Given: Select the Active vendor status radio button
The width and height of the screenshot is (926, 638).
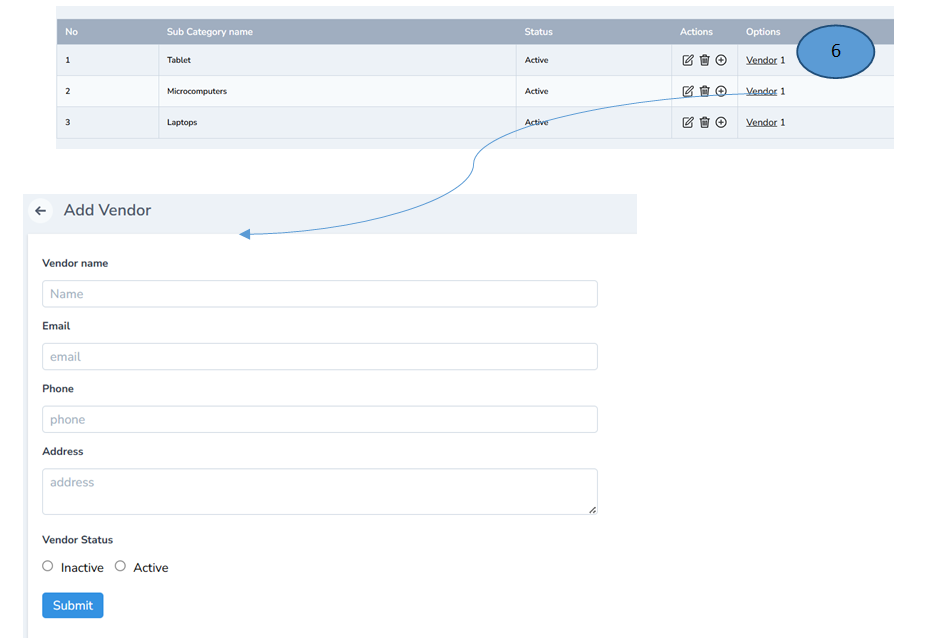Looking at the screenshot, I should click(x=118, y=566).
